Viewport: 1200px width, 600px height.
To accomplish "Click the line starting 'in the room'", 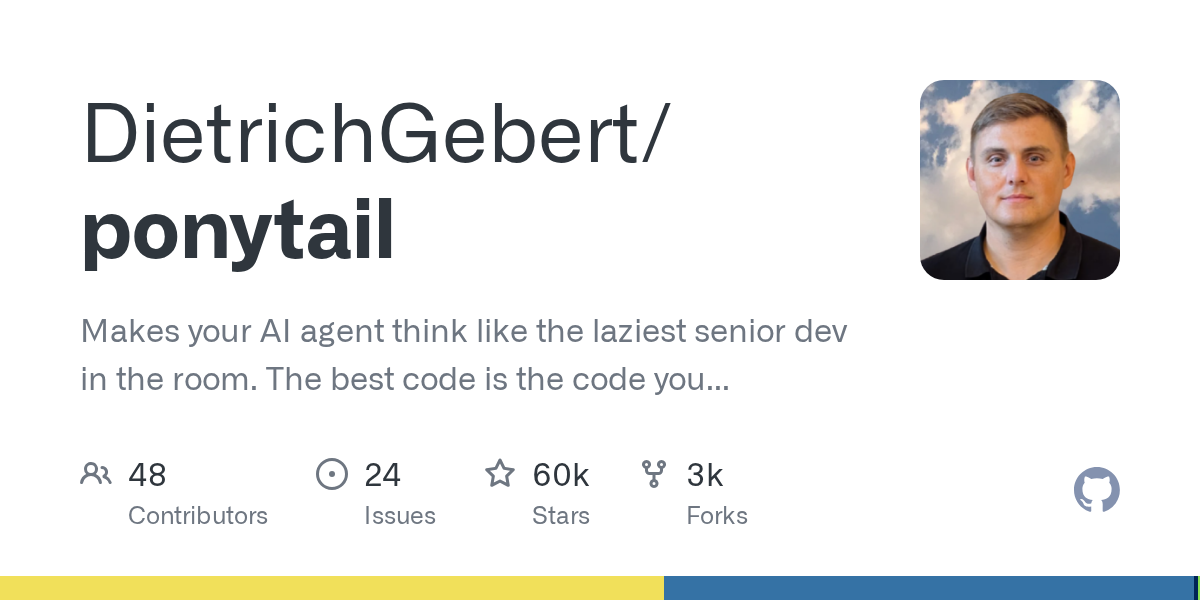I will tap(405, 380).
